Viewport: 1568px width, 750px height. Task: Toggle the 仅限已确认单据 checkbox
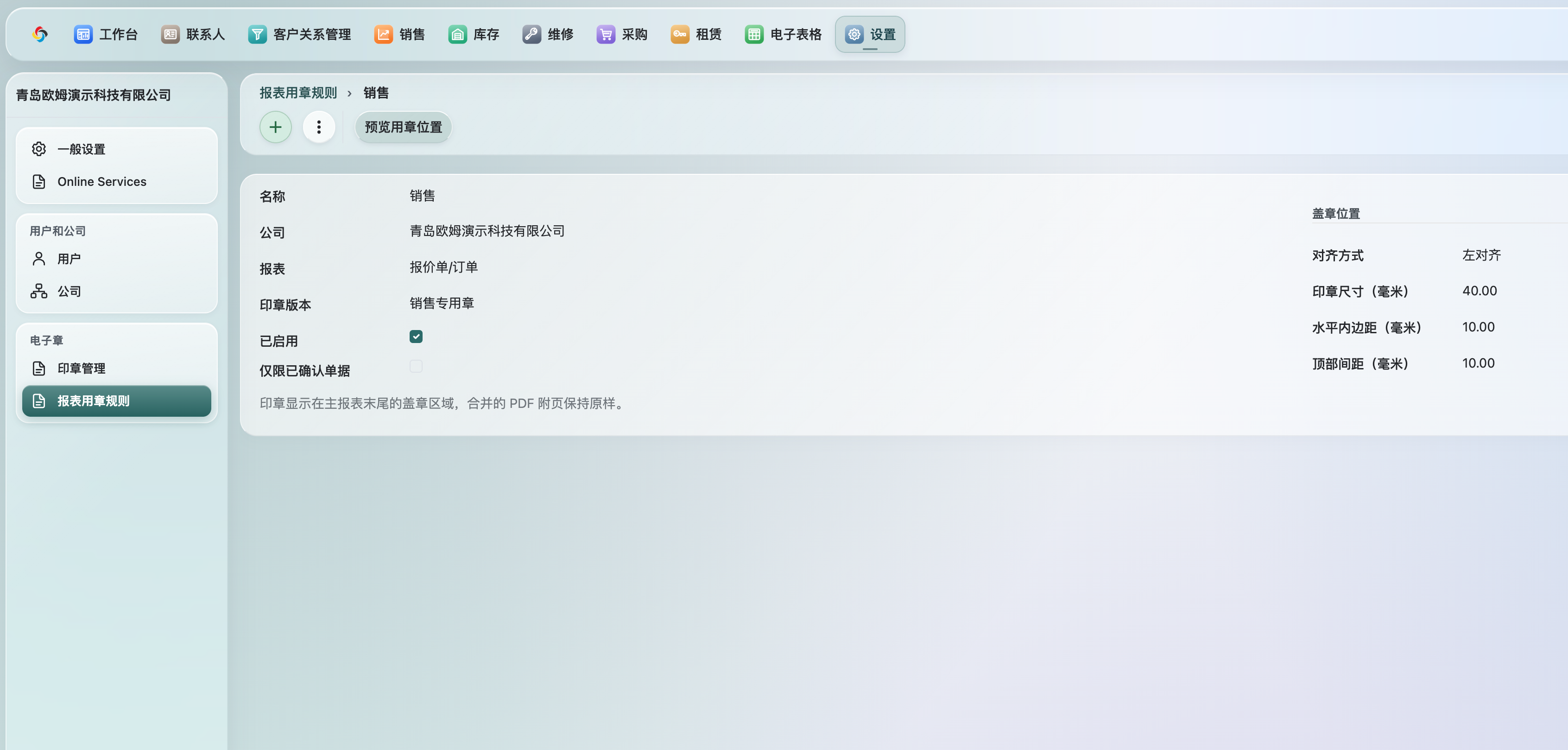point(417,366)
